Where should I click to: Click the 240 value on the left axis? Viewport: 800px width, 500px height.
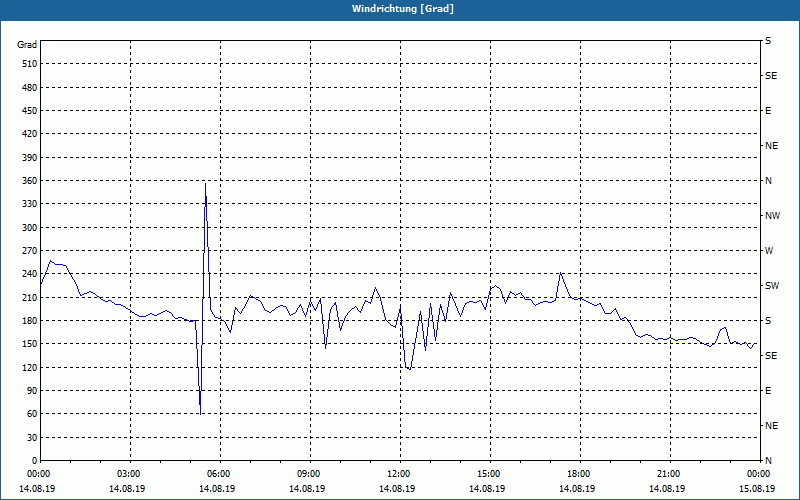point(30,274)
